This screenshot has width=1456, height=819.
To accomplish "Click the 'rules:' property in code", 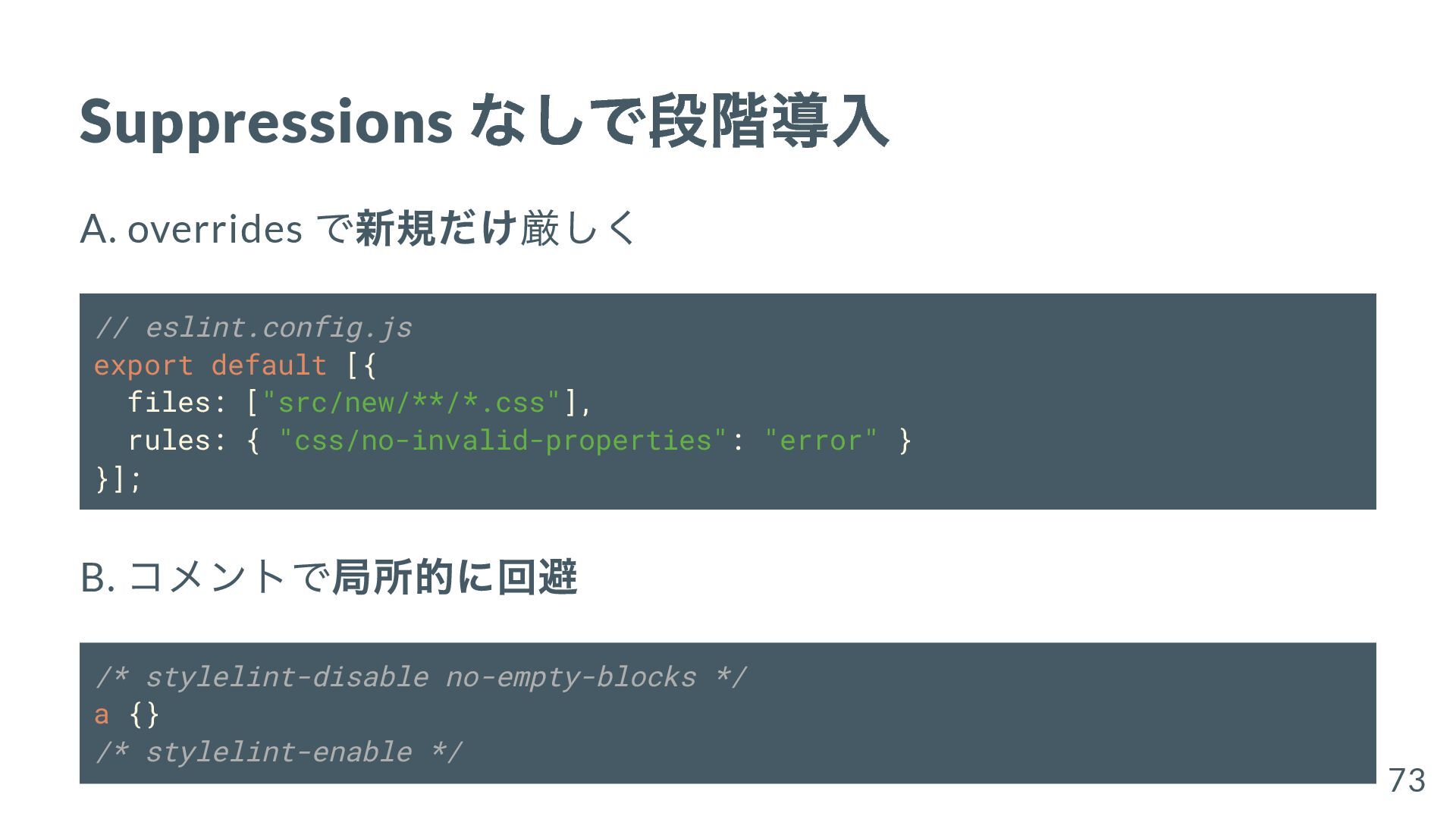I will (x=177, y=441).
